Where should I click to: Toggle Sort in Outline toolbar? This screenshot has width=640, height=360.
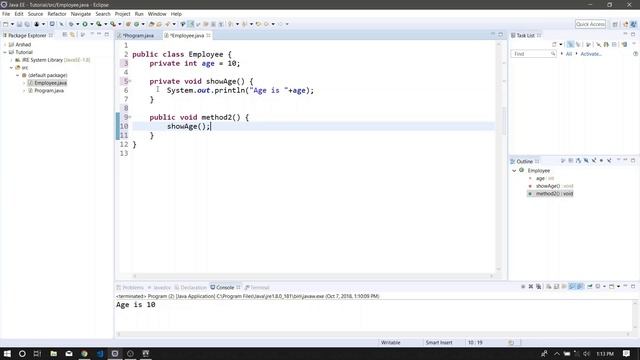[x=578, y=161]
